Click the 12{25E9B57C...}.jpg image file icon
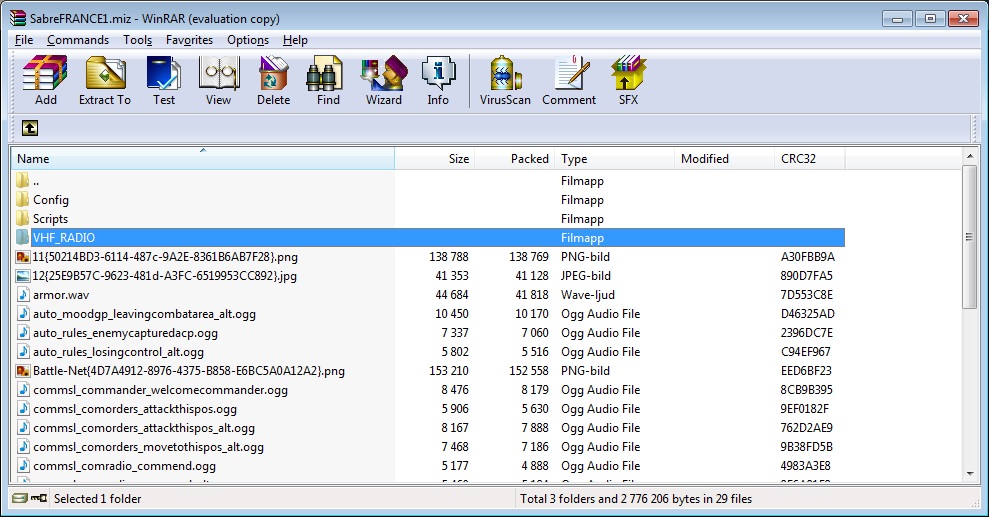The image size is (989, 517). [x=23, y=276]
